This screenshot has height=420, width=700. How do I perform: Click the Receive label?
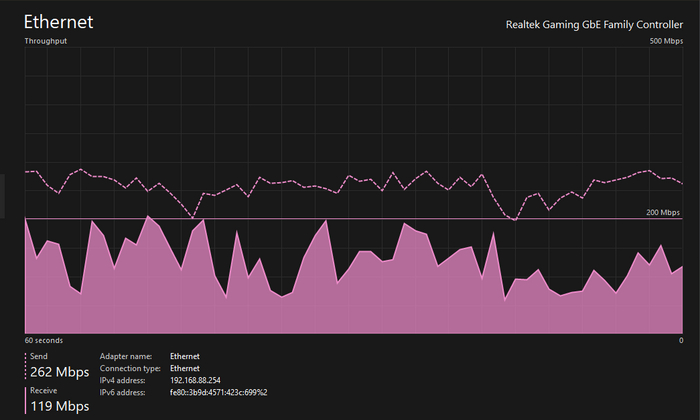click(x=44, y=391)
